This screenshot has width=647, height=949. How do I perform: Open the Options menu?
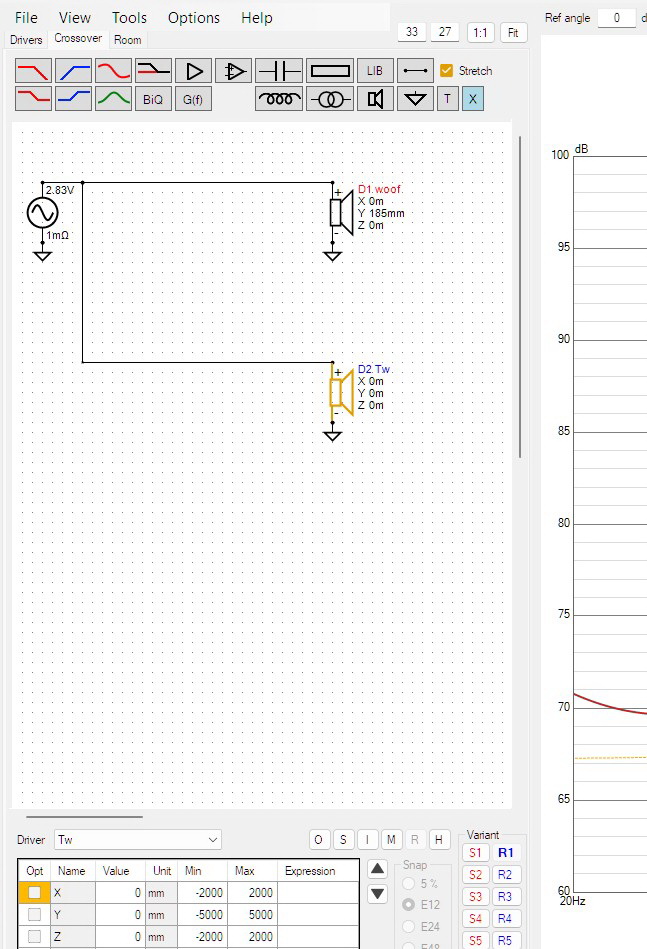coord(194,18)
